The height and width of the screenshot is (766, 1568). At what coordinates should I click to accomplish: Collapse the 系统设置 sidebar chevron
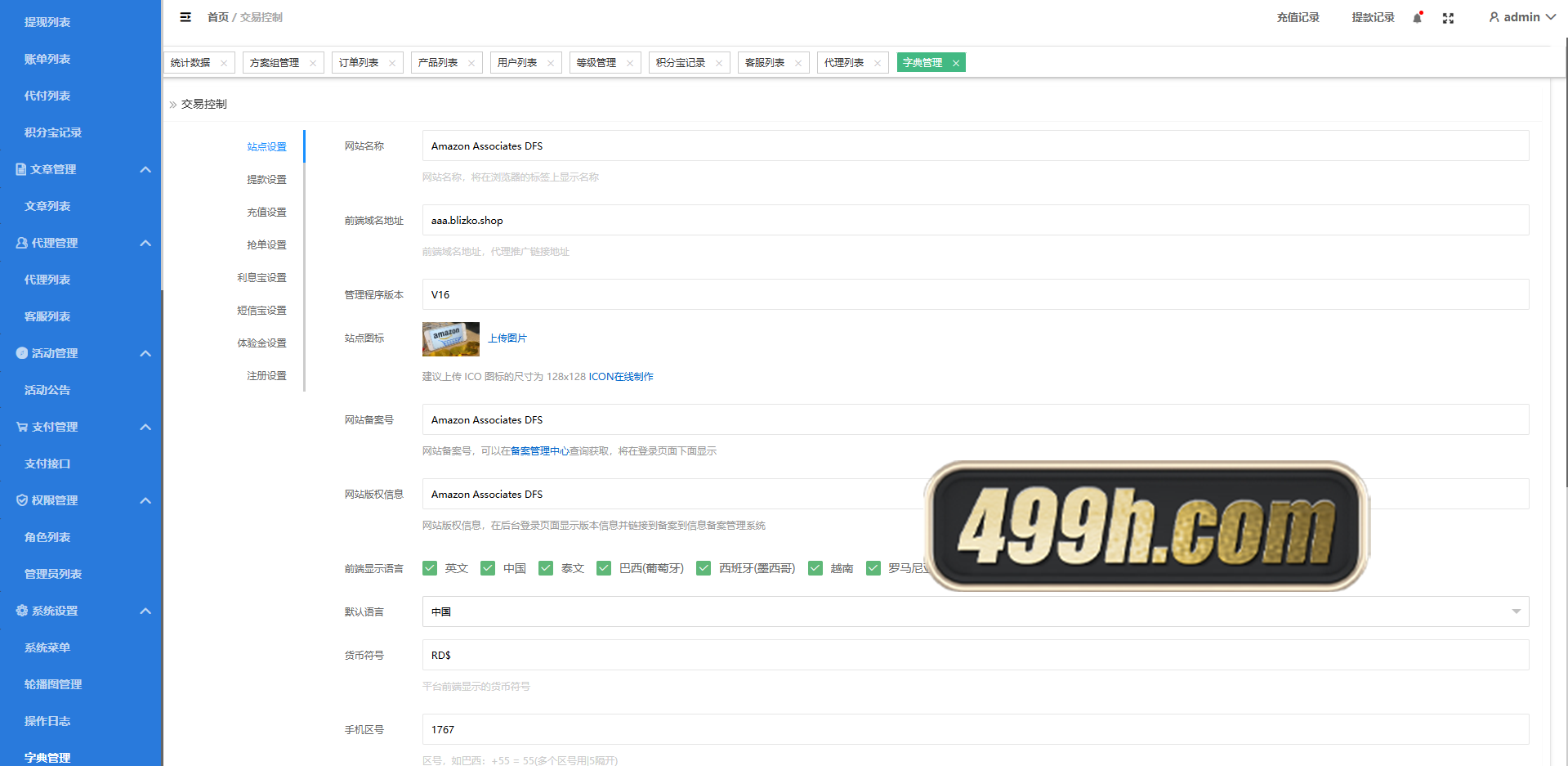(x=145, y=611)
